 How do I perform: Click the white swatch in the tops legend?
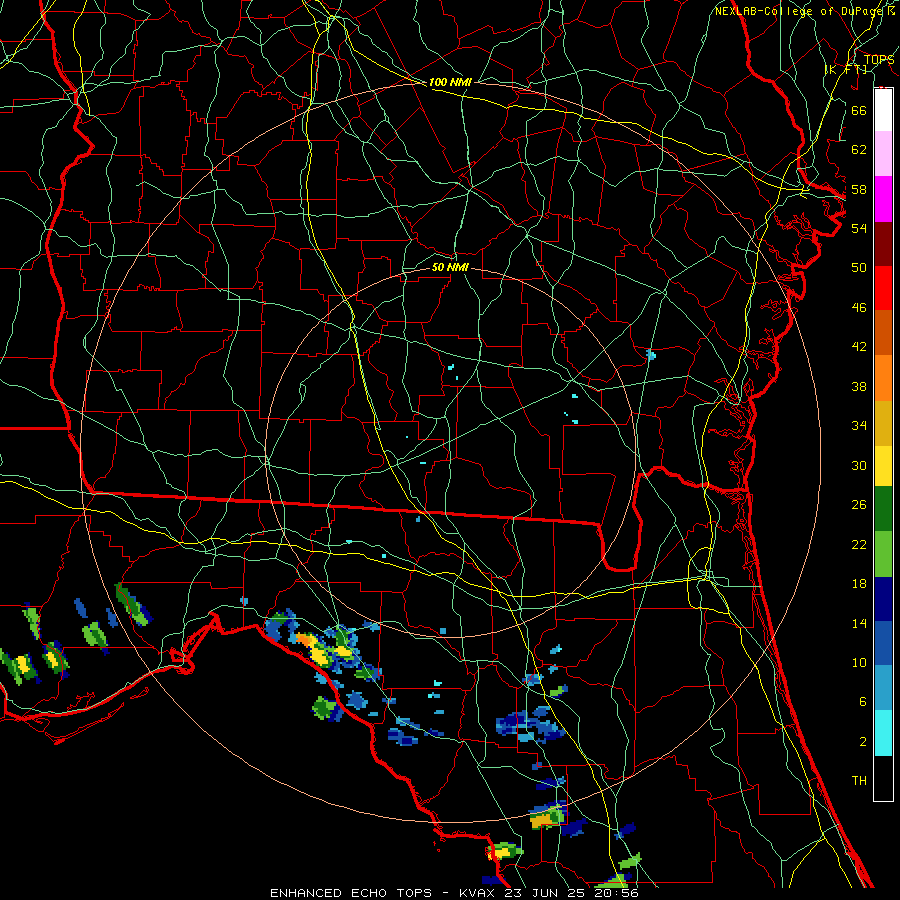point(883,110)
